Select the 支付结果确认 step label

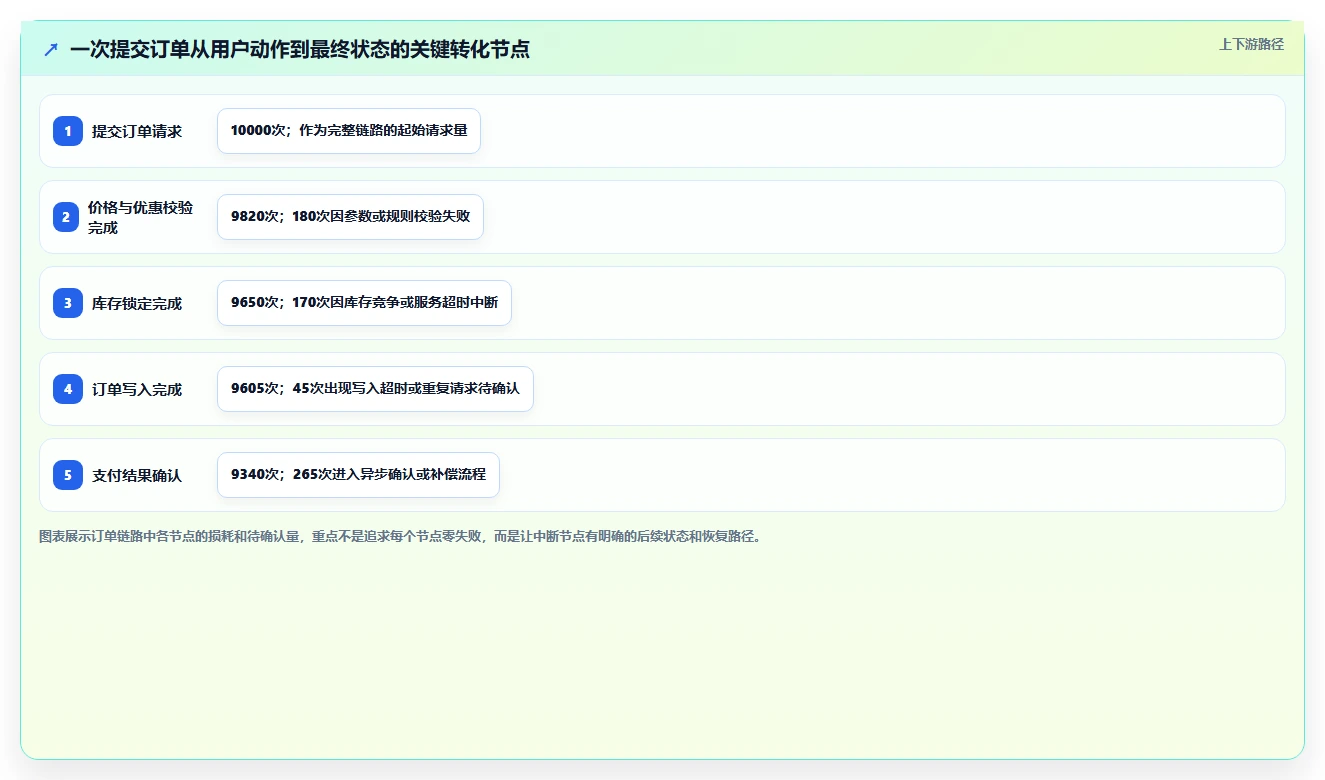[137, 475]
